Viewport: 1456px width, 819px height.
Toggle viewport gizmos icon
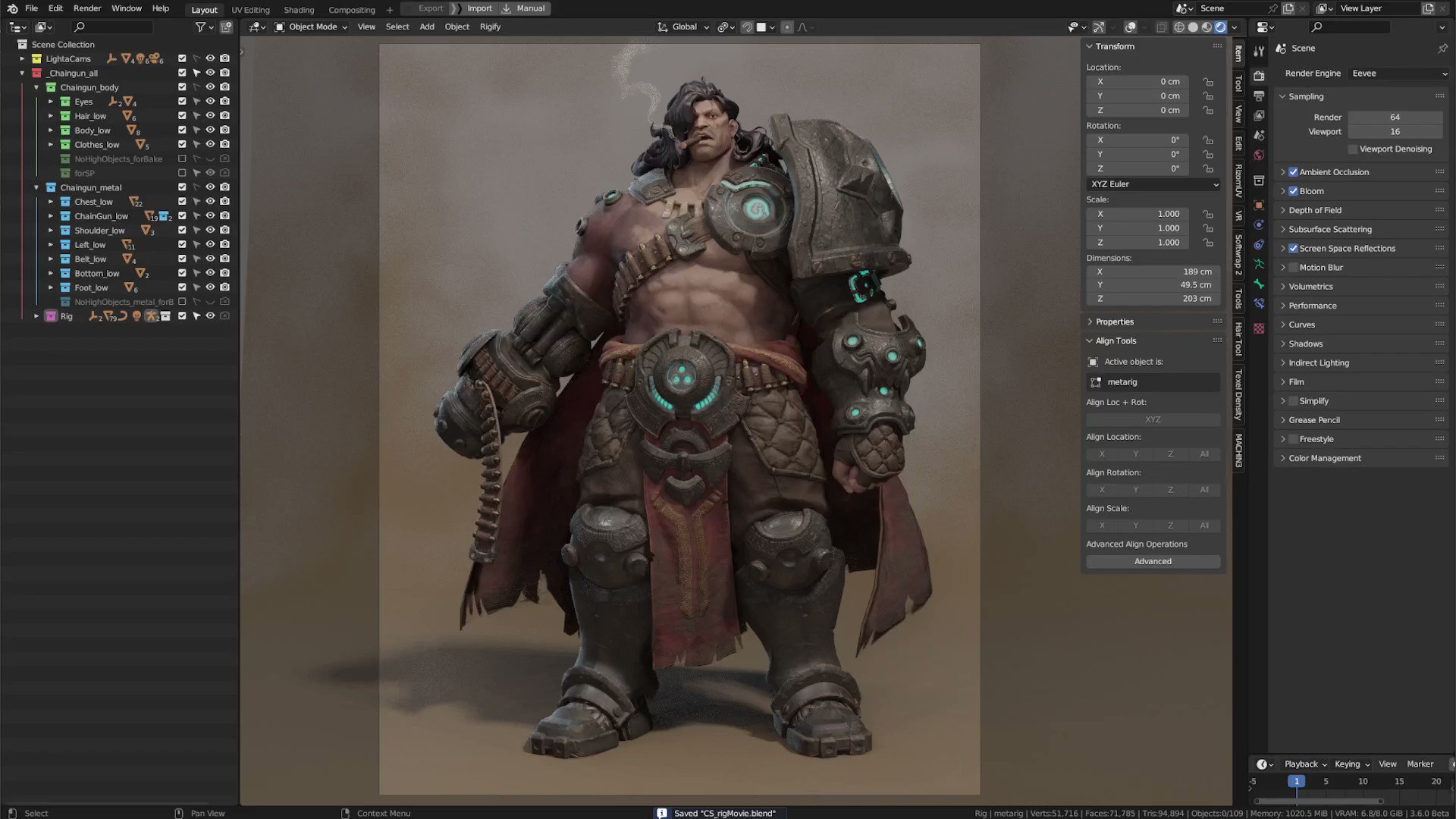(1099, 27)
